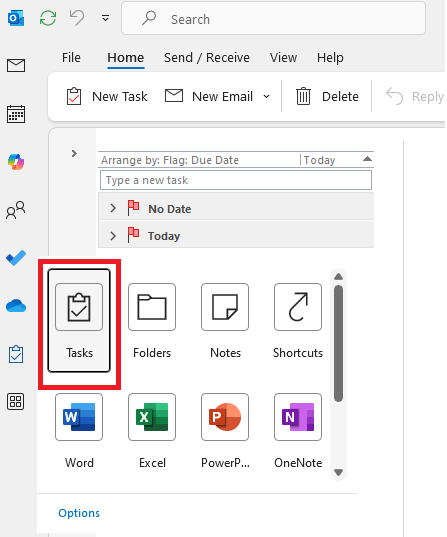447x537 pixels.
Task: Expand the No Date task group
Action: point(113,208)
